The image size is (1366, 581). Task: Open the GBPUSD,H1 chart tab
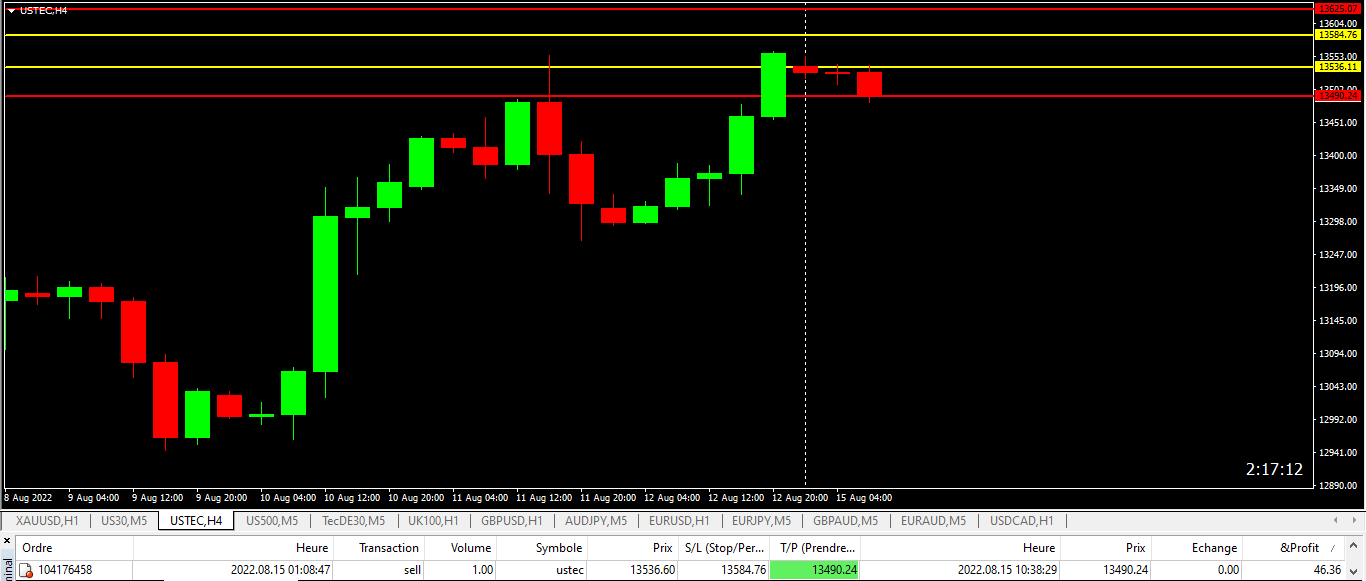[x=512, y=521]
